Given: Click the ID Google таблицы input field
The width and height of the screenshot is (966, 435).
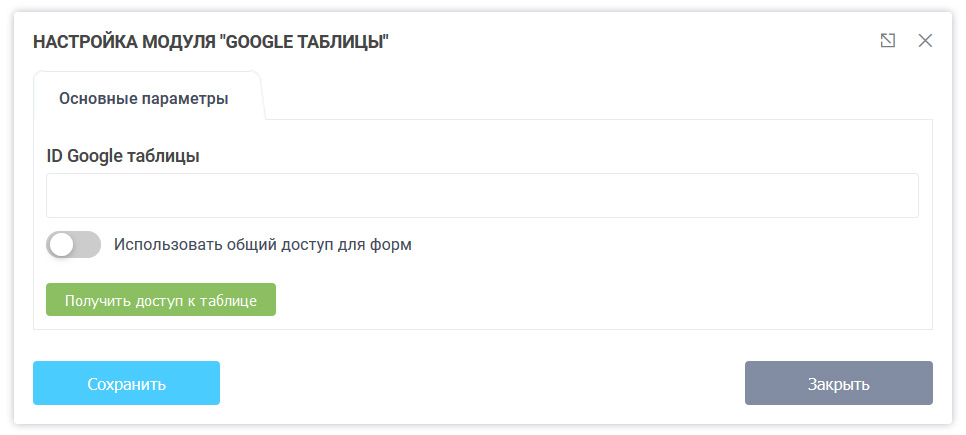Looking at the screenshot, I should [482, 195].
